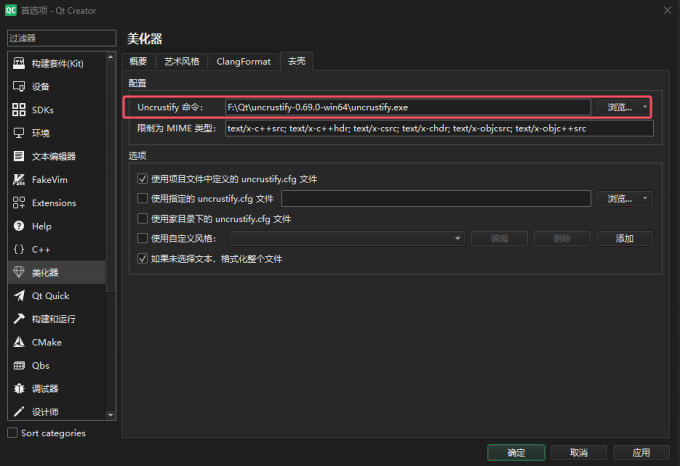Image resolution: width=680 pixels, height=466 pixels.
Task: Click 浏览 for specified cfg file
Action: (619, 199)
